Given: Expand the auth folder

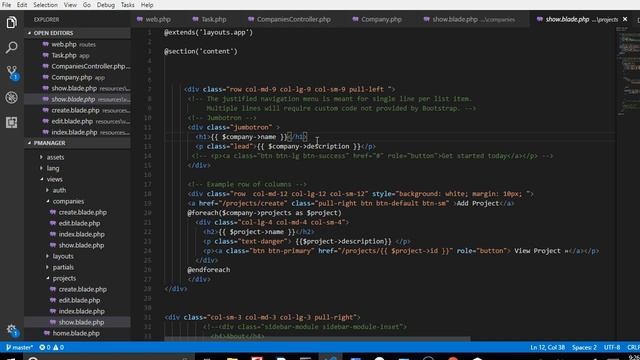Looking at the screenshot, I should pos(59,190).
